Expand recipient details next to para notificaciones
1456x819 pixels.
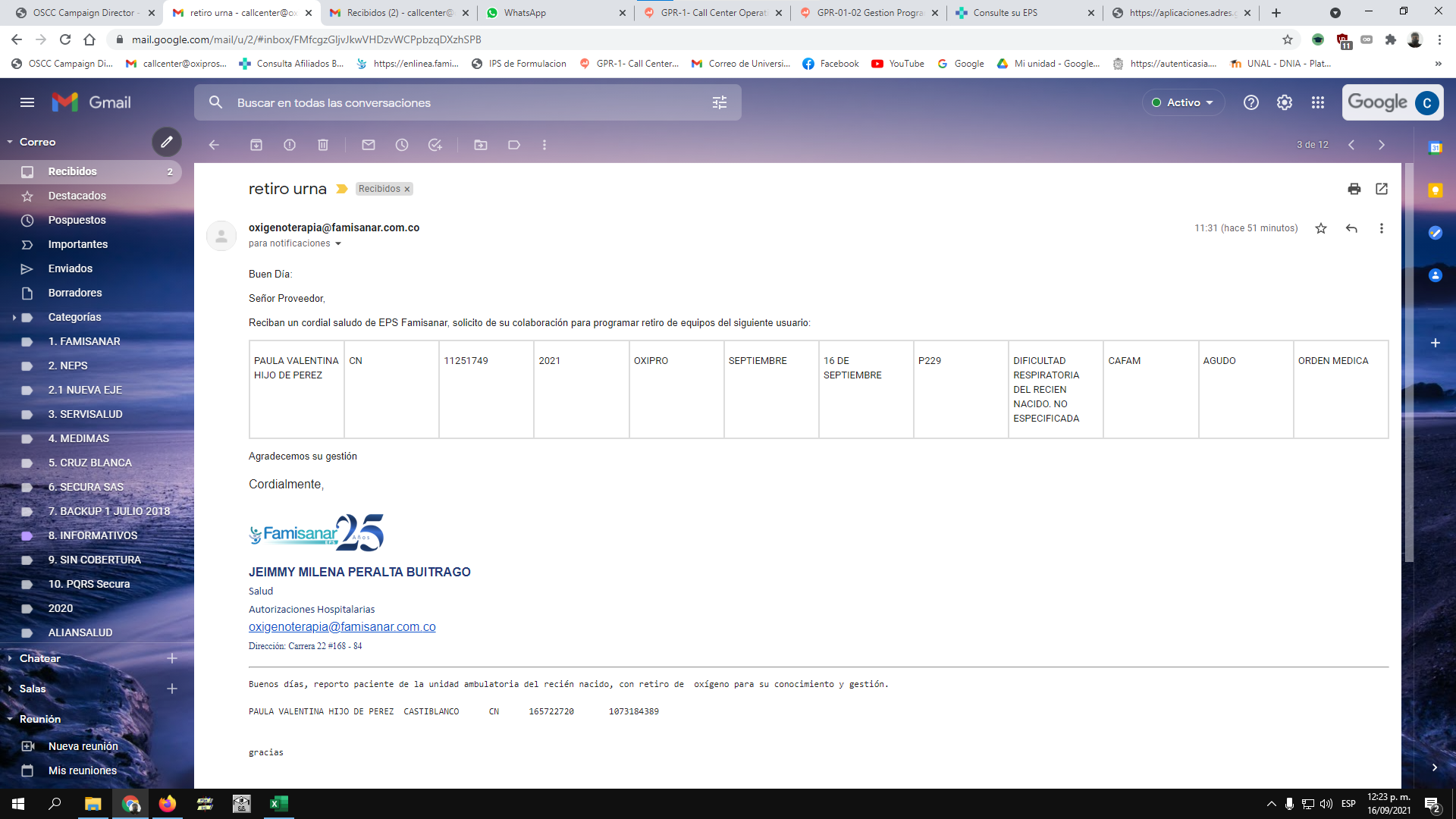[338, 244]
